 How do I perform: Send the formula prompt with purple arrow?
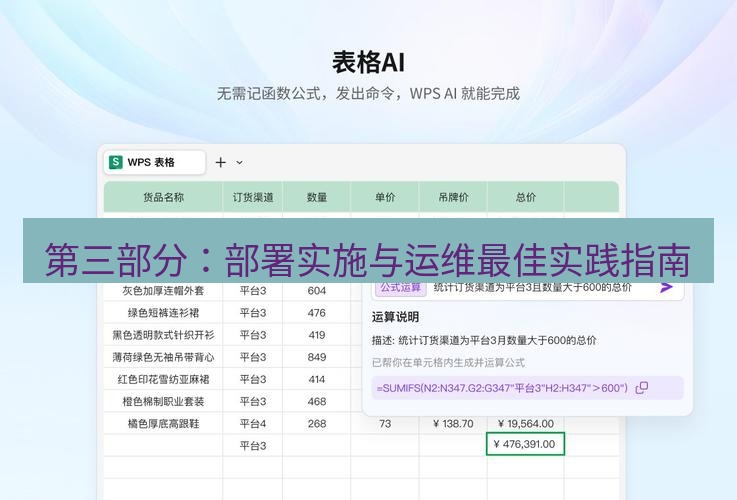click(x=666, y=287)
